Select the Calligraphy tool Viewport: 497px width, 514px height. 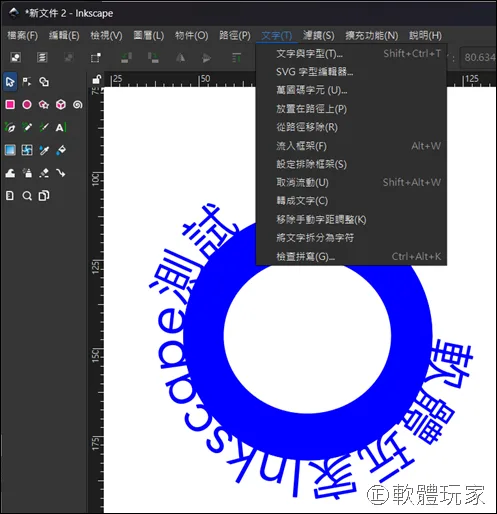(x=44, y=127)
